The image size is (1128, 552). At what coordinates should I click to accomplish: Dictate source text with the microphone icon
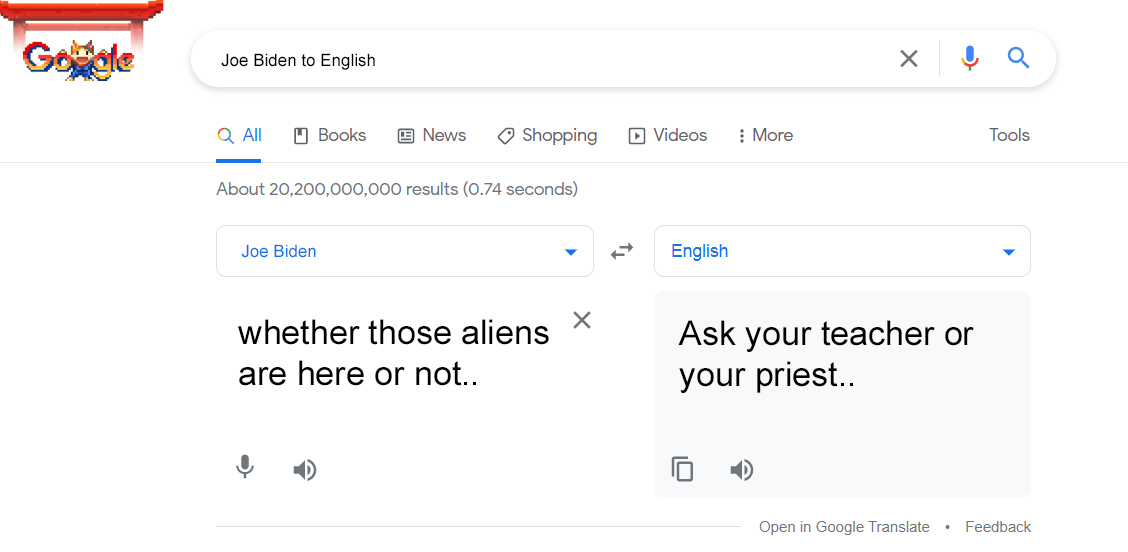click(245, 468)
